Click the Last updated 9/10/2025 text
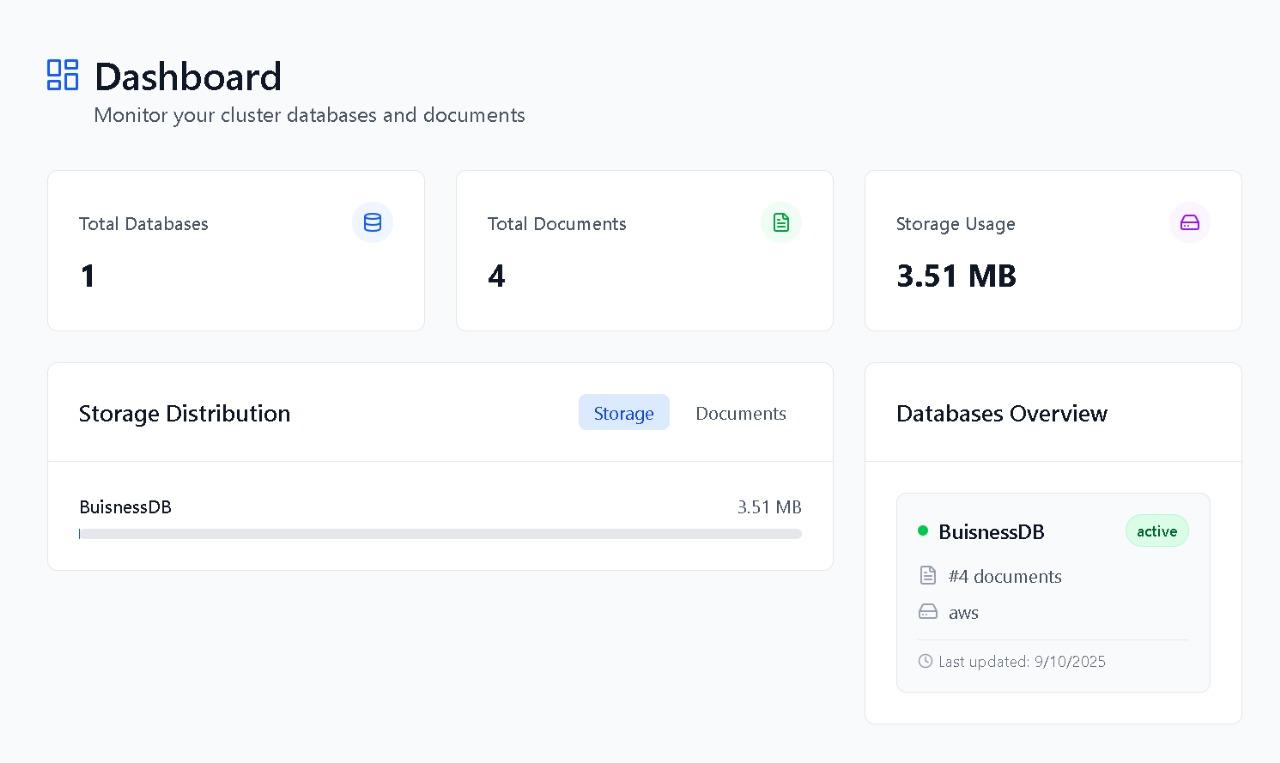Image resolution: width=1280 pixels, height=763 pixels. (x=1021, y=662)
